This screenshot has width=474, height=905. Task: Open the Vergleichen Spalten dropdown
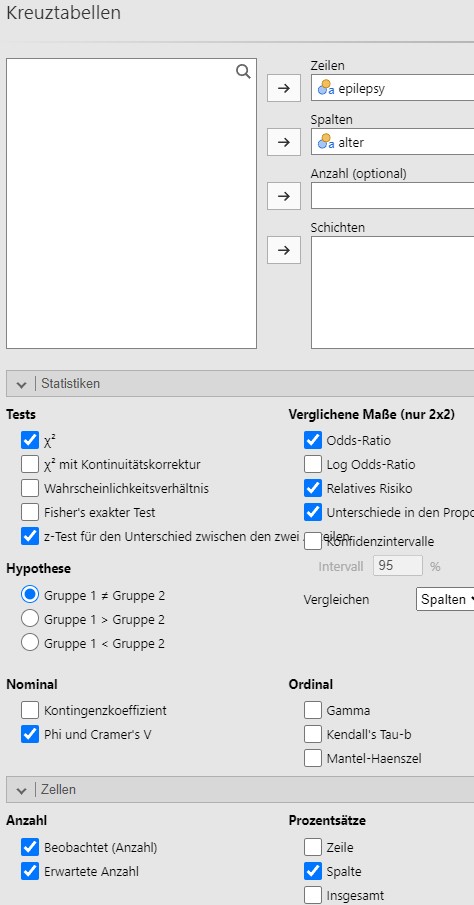445,599
